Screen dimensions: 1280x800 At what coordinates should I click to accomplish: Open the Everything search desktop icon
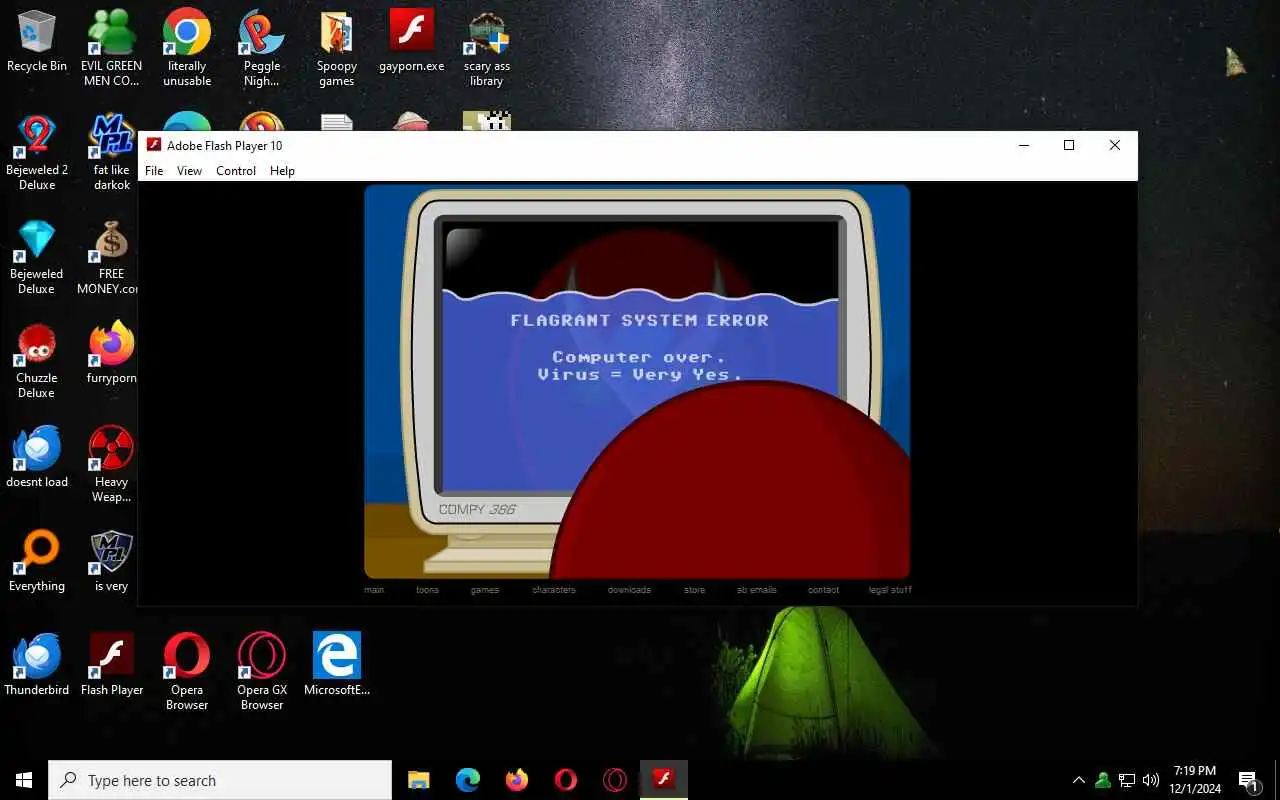tap(37, 560)
